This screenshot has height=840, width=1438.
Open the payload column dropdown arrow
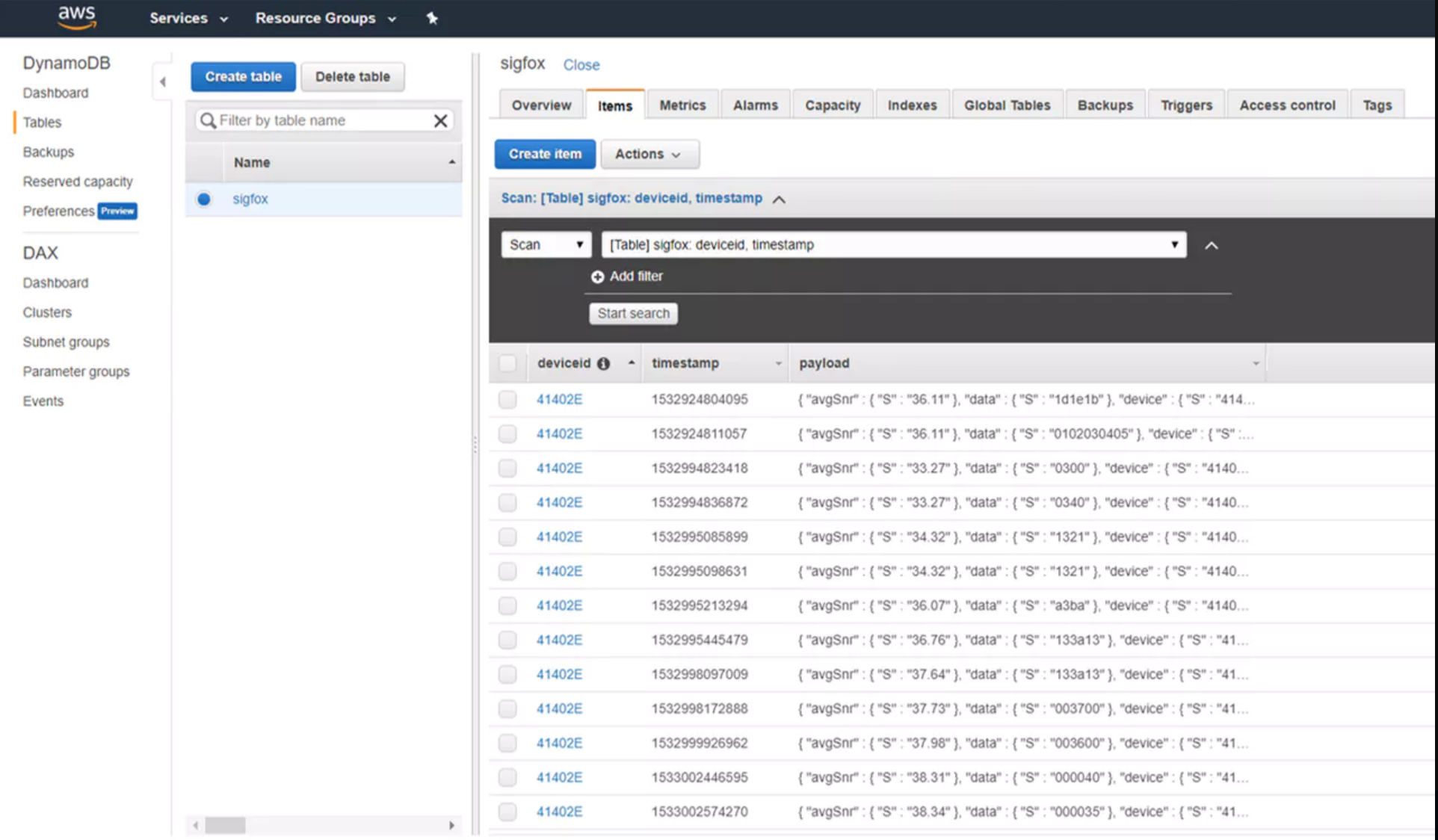[1256, 363]
